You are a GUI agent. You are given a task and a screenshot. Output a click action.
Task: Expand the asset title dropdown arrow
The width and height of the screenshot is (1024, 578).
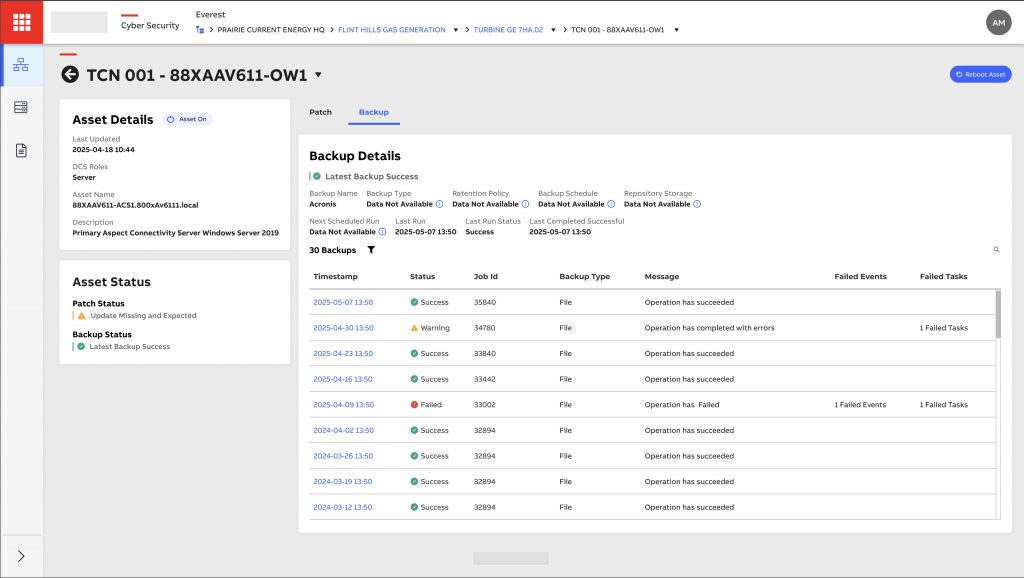[318, 74]
